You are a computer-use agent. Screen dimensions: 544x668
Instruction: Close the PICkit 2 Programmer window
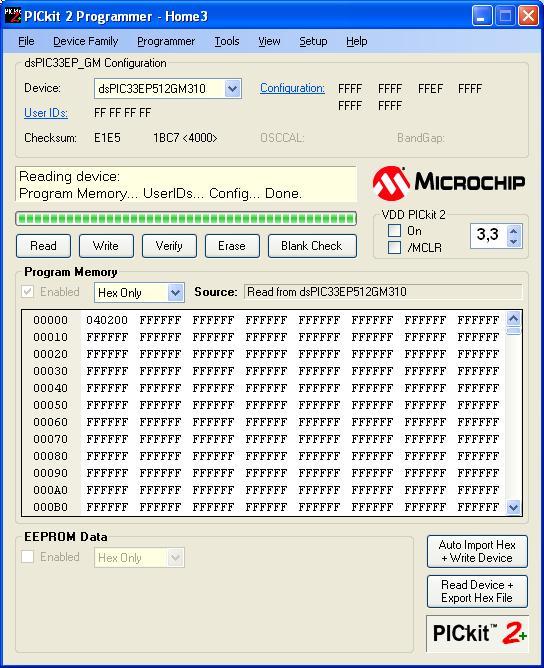[528, 16]
